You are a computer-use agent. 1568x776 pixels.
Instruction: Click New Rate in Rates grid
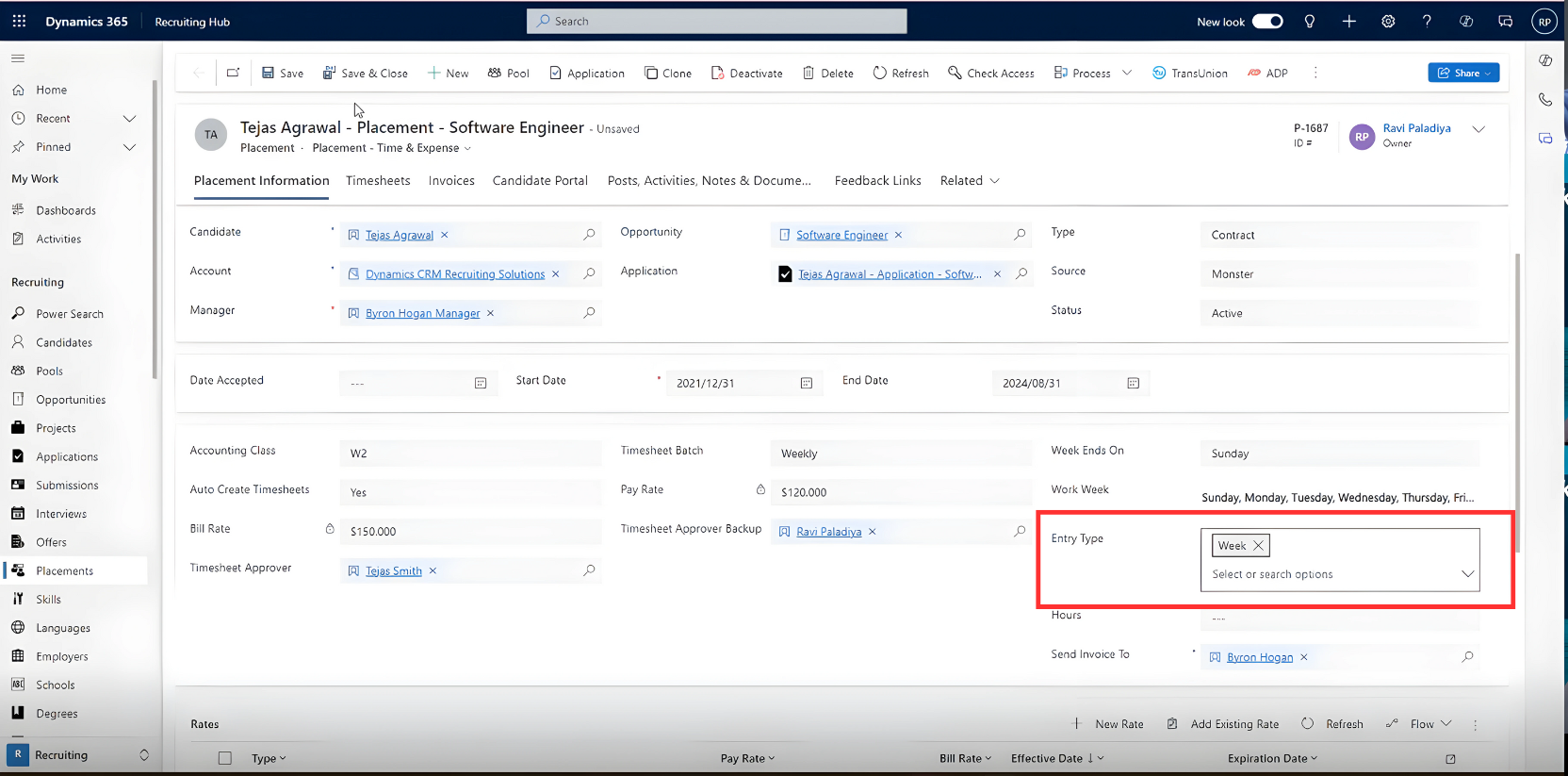coord(1108,724)
